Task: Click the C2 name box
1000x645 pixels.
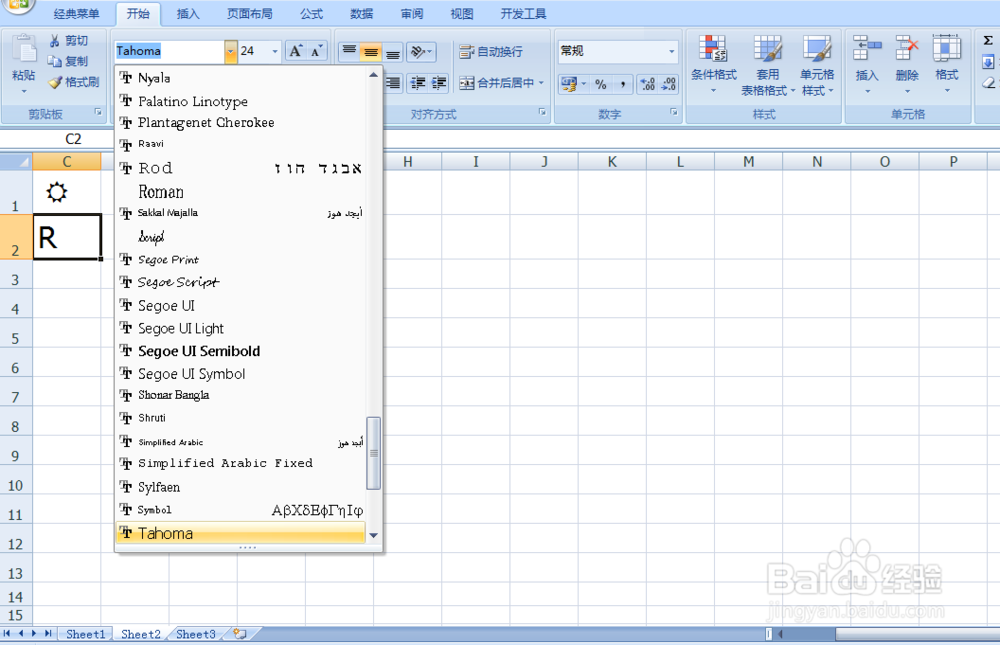Action: click(73, 139)
